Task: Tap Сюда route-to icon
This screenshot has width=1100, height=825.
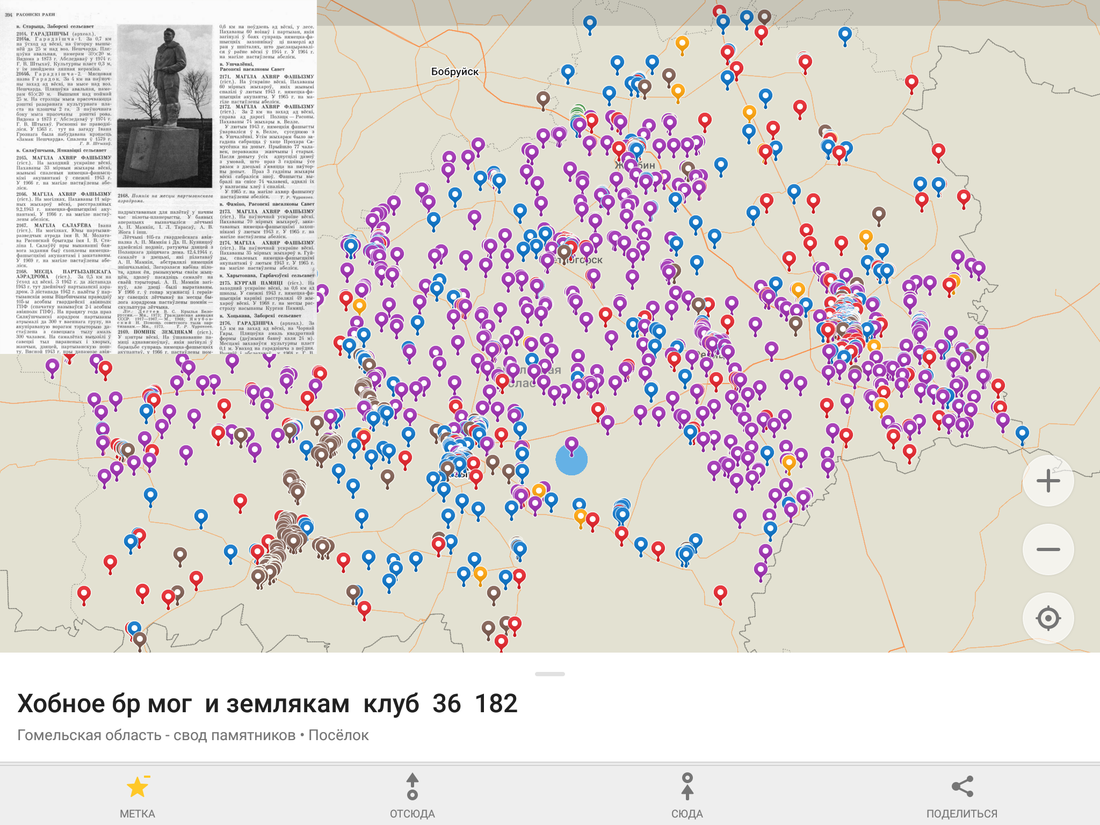Action: click(x=688, y=786)
